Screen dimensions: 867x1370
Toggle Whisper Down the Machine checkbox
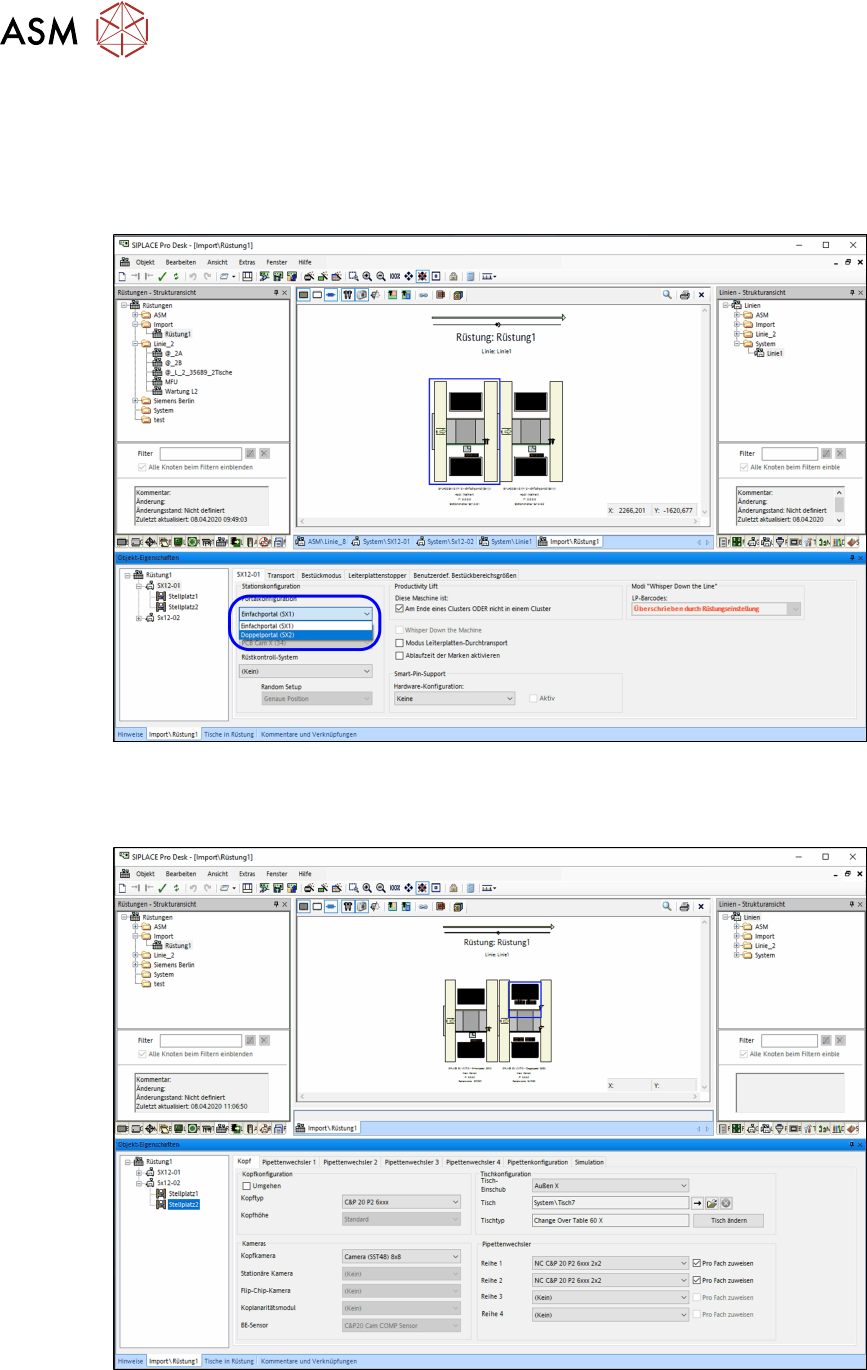point(400,630)
